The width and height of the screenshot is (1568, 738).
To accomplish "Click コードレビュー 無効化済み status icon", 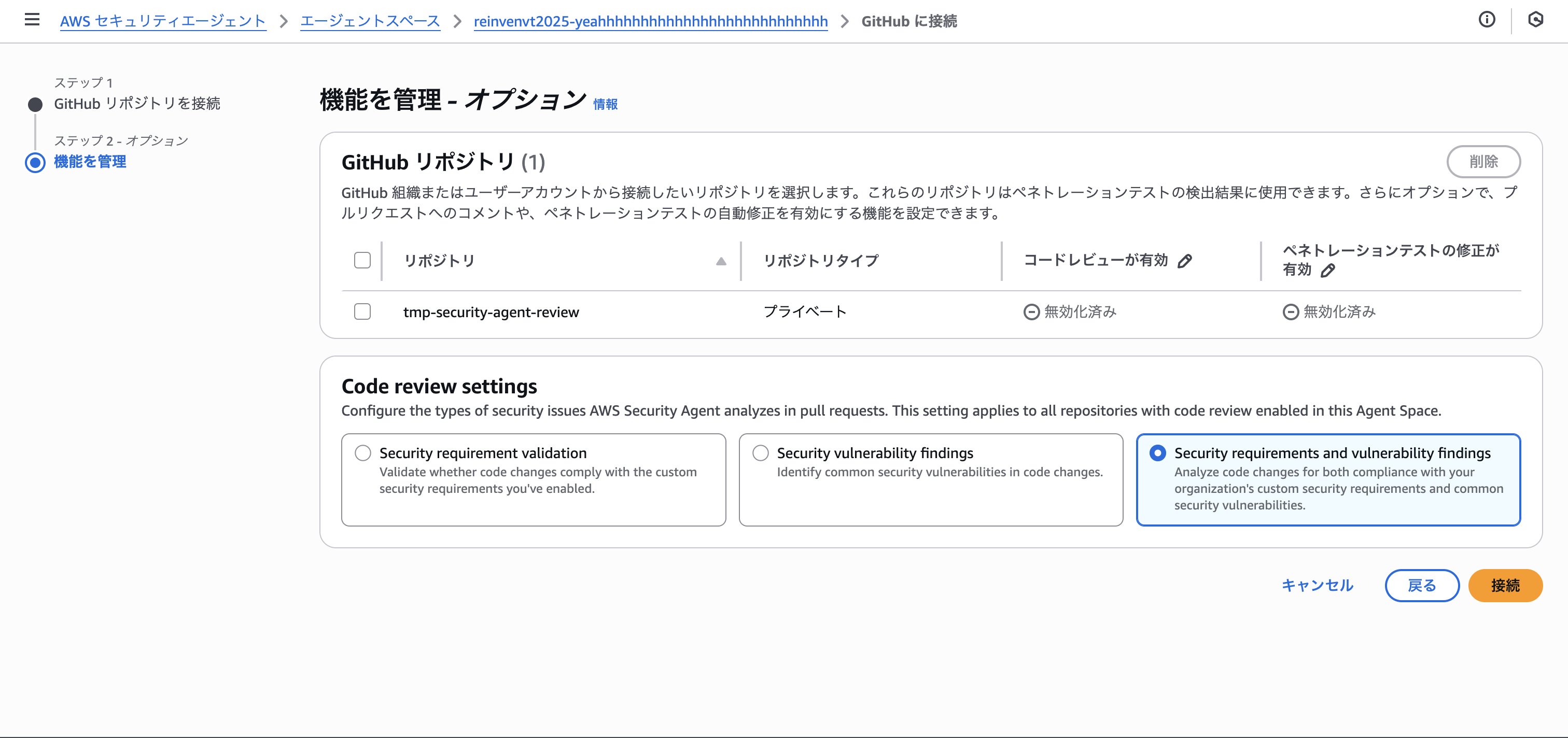I will (1031, 312).
